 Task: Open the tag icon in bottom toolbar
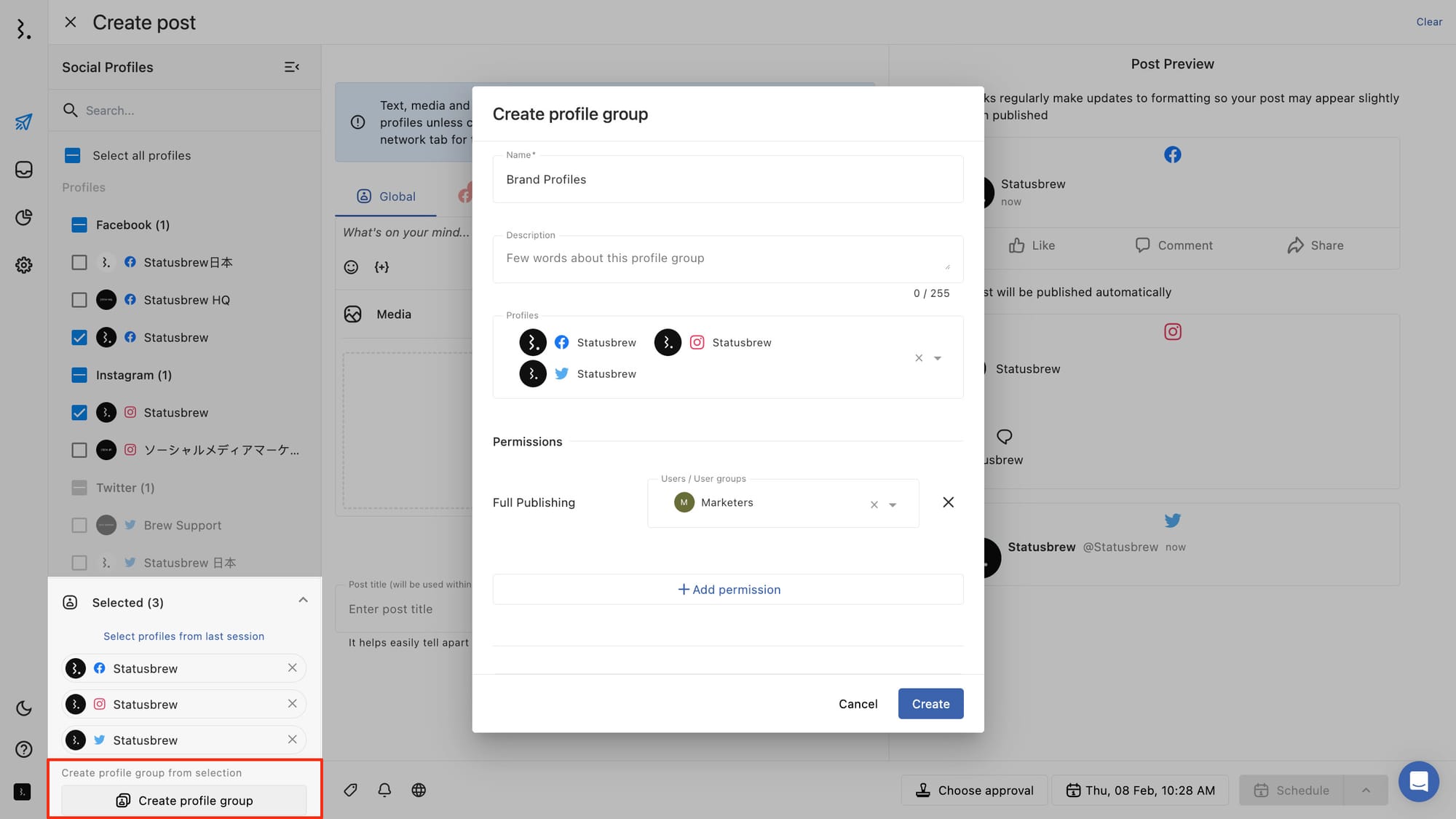pyautogui.click(x=350, y=790)
